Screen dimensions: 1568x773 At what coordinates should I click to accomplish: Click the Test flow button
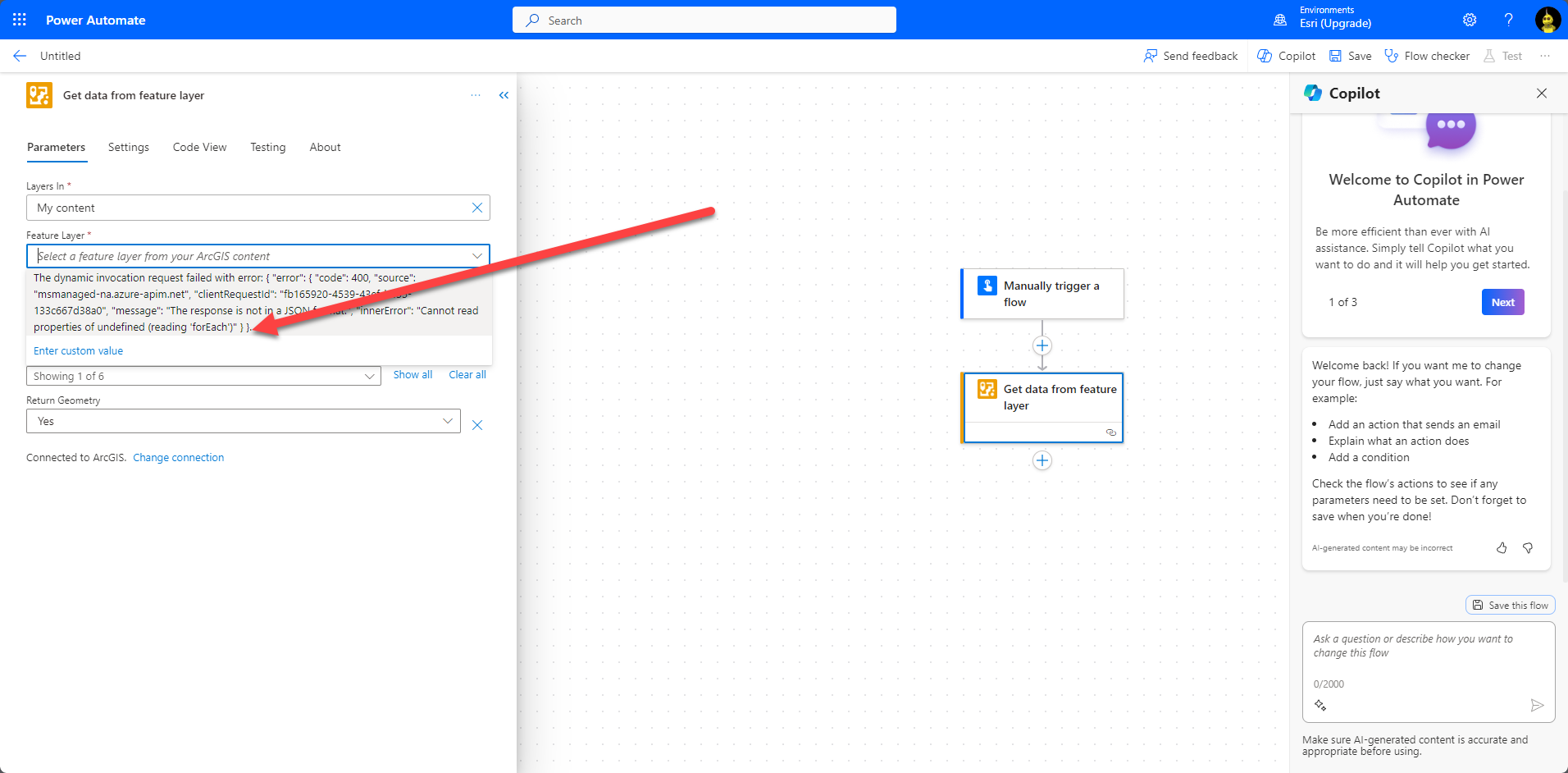click(1503, 56)
